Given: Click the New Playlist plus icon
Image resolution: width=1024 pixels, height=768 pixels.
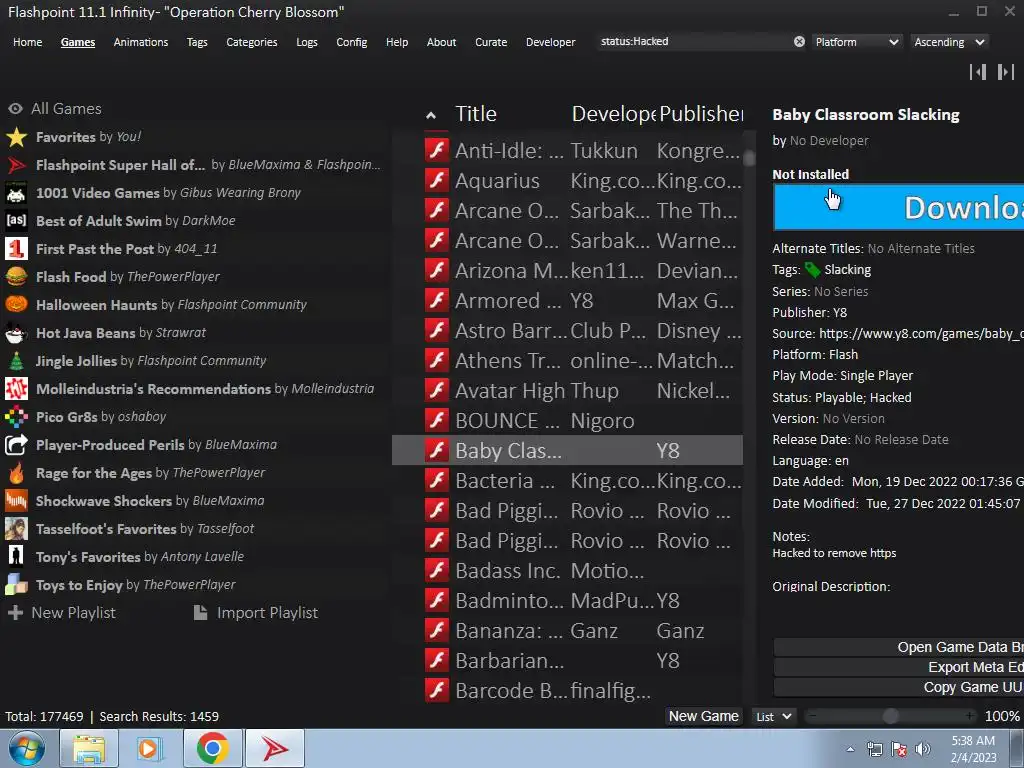Looking at the screenshot, I should tap(15, 613).
